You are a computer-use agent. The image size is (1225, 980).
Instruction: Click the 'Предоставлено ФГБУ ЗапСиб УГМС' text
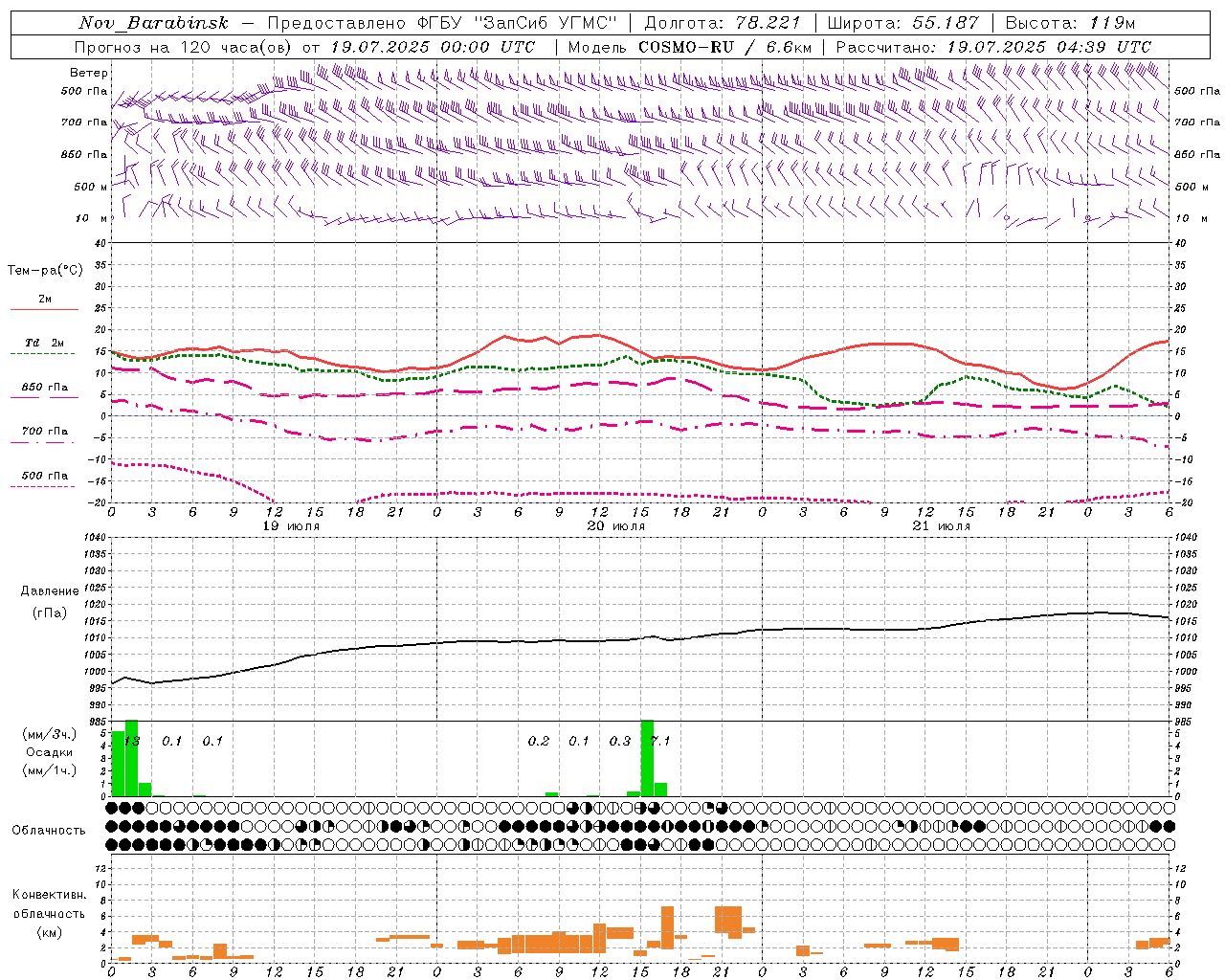pos(443,22)
